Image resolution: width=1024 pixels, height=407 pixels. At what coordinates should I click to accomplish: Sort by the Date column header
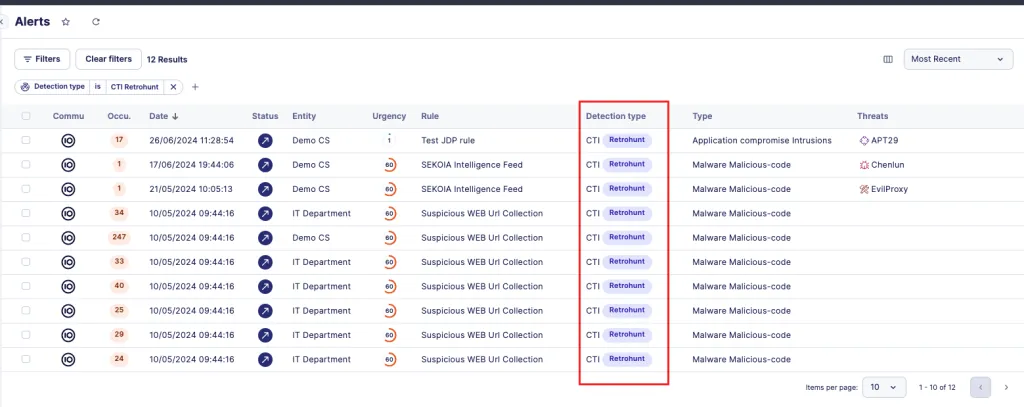[164, 116]
